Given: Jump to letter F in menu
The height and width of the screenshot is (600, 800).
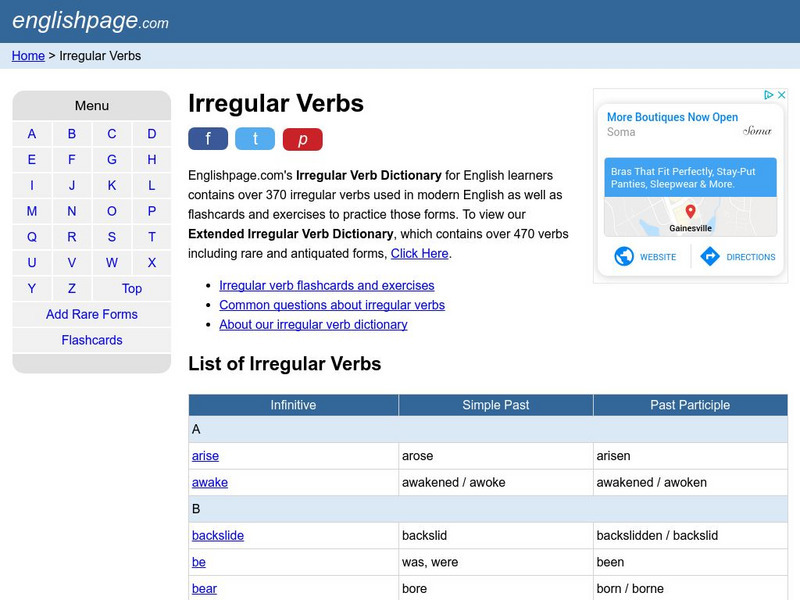Looking at the screenshot, I should click(x=72, y=160).
